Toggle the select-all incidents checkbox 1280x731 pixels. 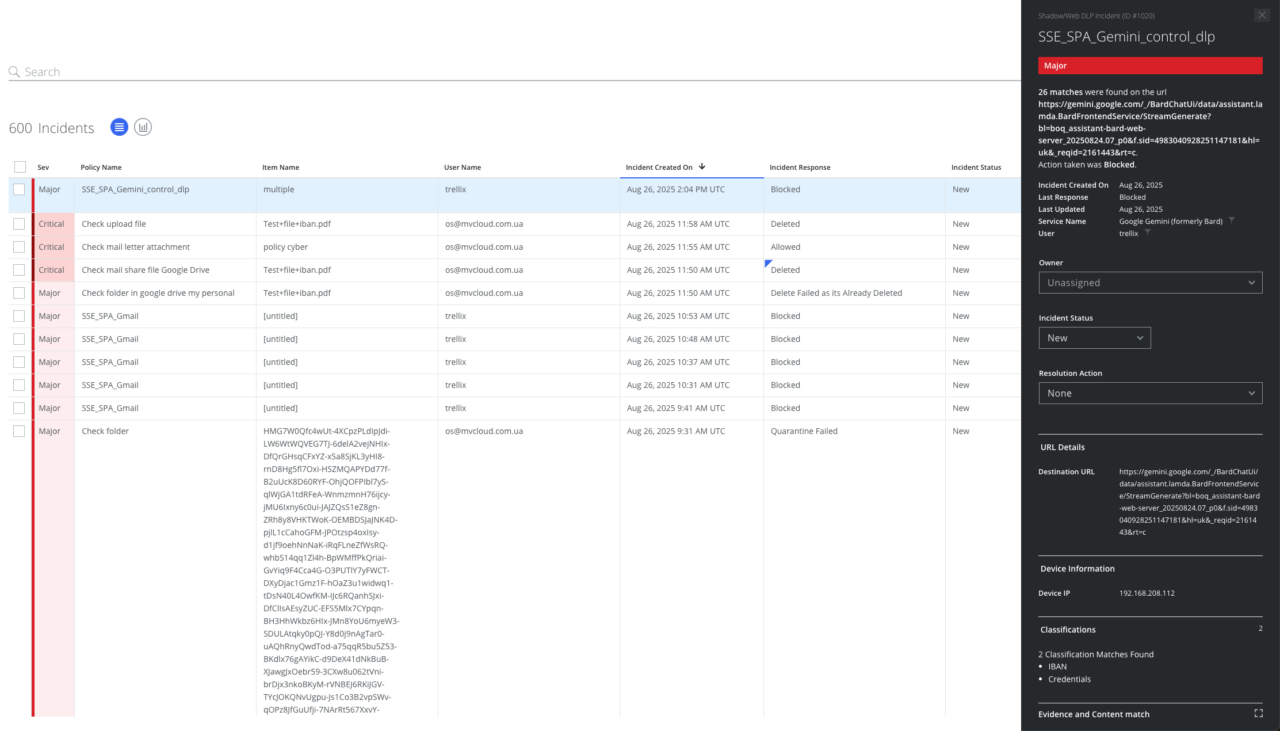20,167
